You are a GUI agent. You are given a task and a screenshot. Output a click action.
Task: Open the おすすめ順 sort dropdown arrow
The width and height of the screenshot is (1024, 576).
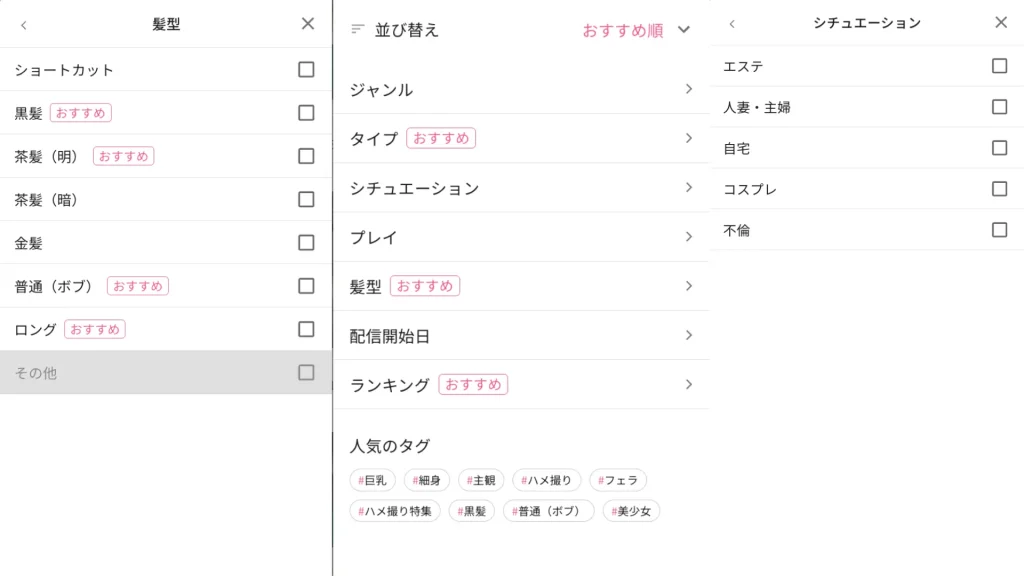point(684,30)
